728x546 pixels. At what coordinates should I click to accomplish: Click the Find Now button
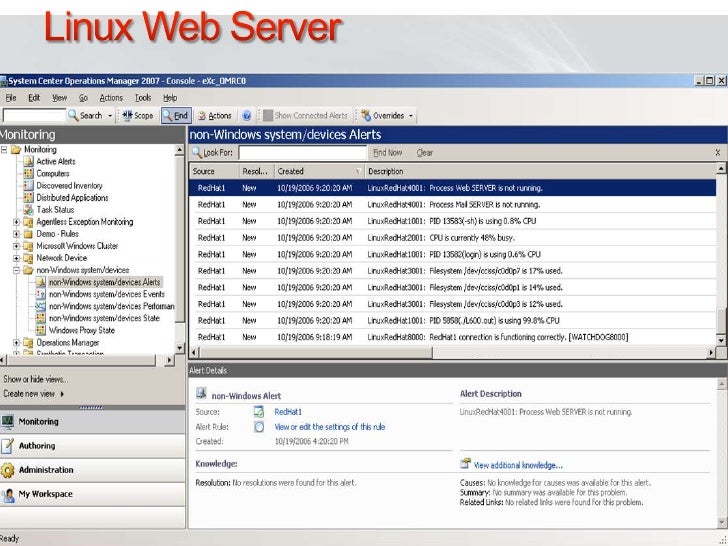[x=388, y=153]
